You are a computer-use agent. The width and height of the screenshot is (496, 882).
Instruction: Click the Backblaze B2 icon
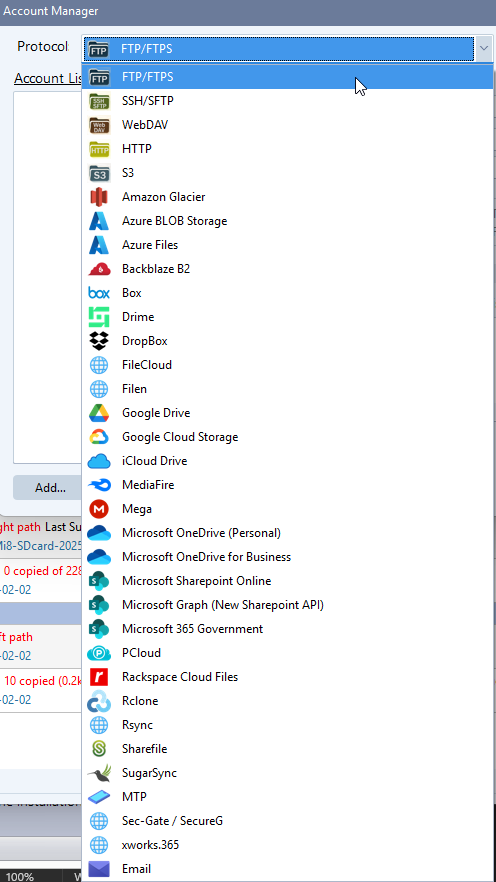pyautogui.click(x=99, y=269)
